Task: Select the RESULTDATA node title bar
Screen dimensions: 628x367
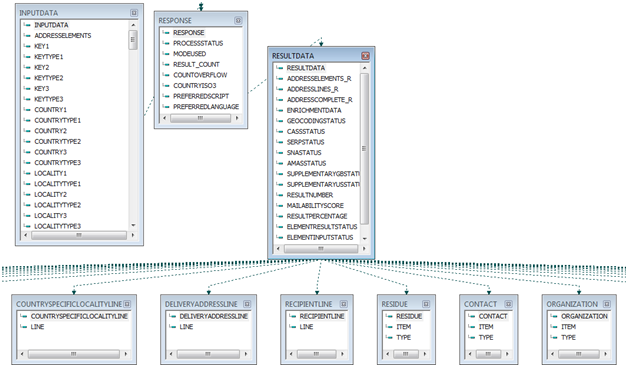Action: [x=316, y=56]
